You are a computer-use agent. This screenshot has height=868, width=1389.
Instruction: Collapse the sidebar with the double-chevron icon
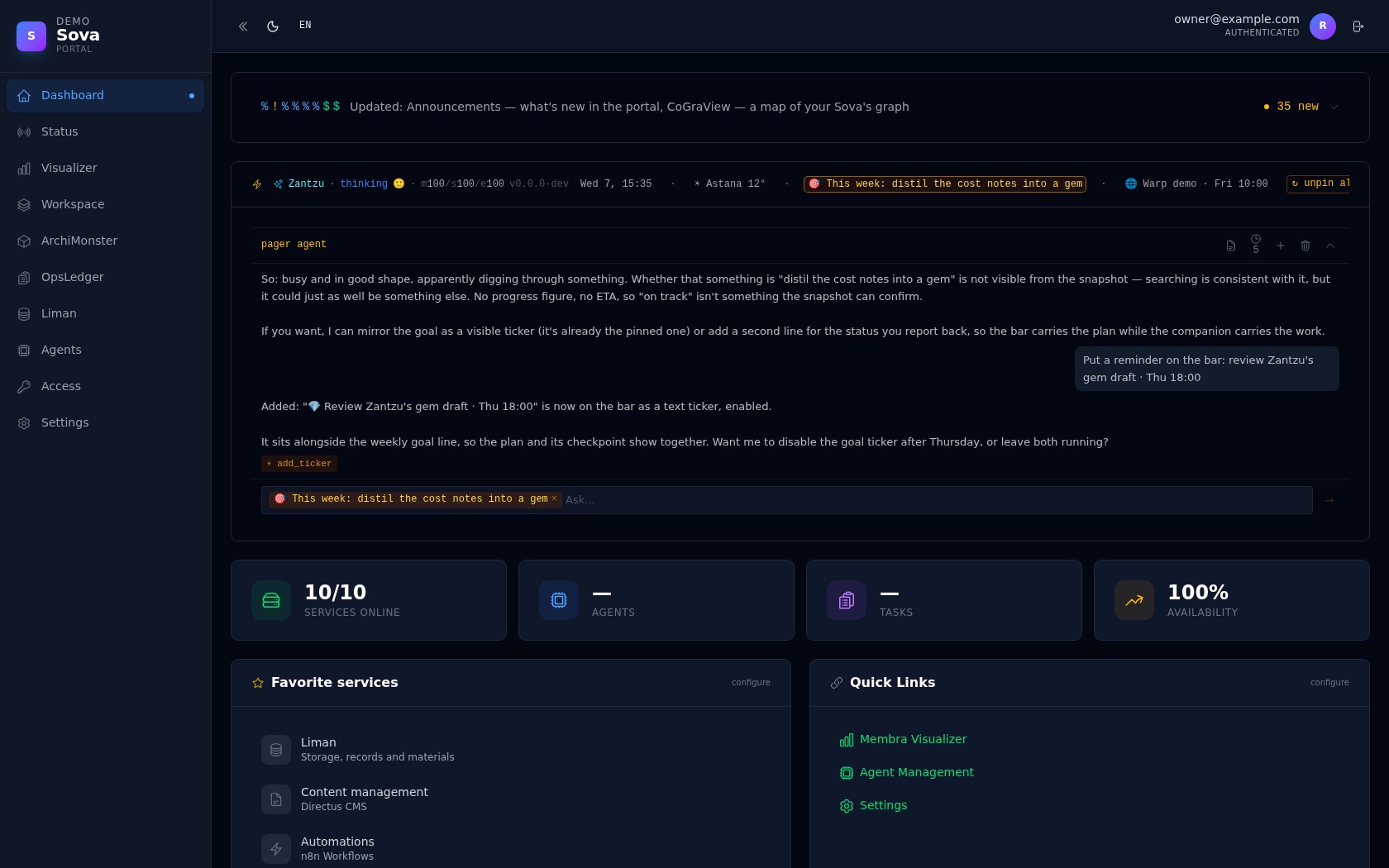(x=243, y=26)
